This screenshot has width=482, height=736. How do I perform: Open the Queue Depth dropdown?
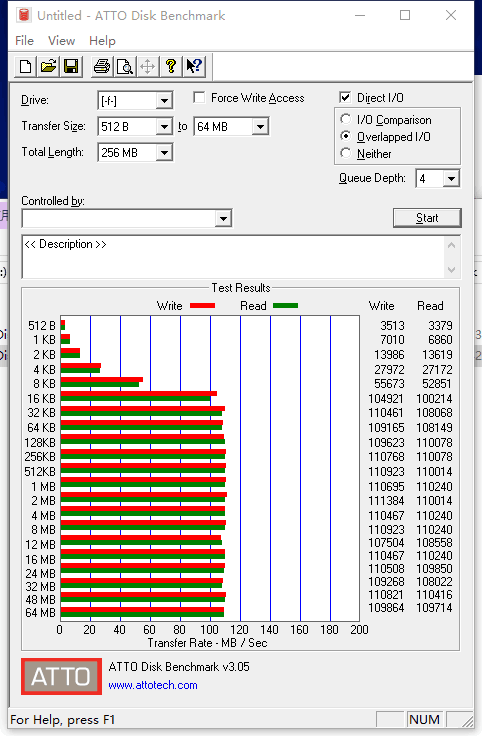[451, 178]
